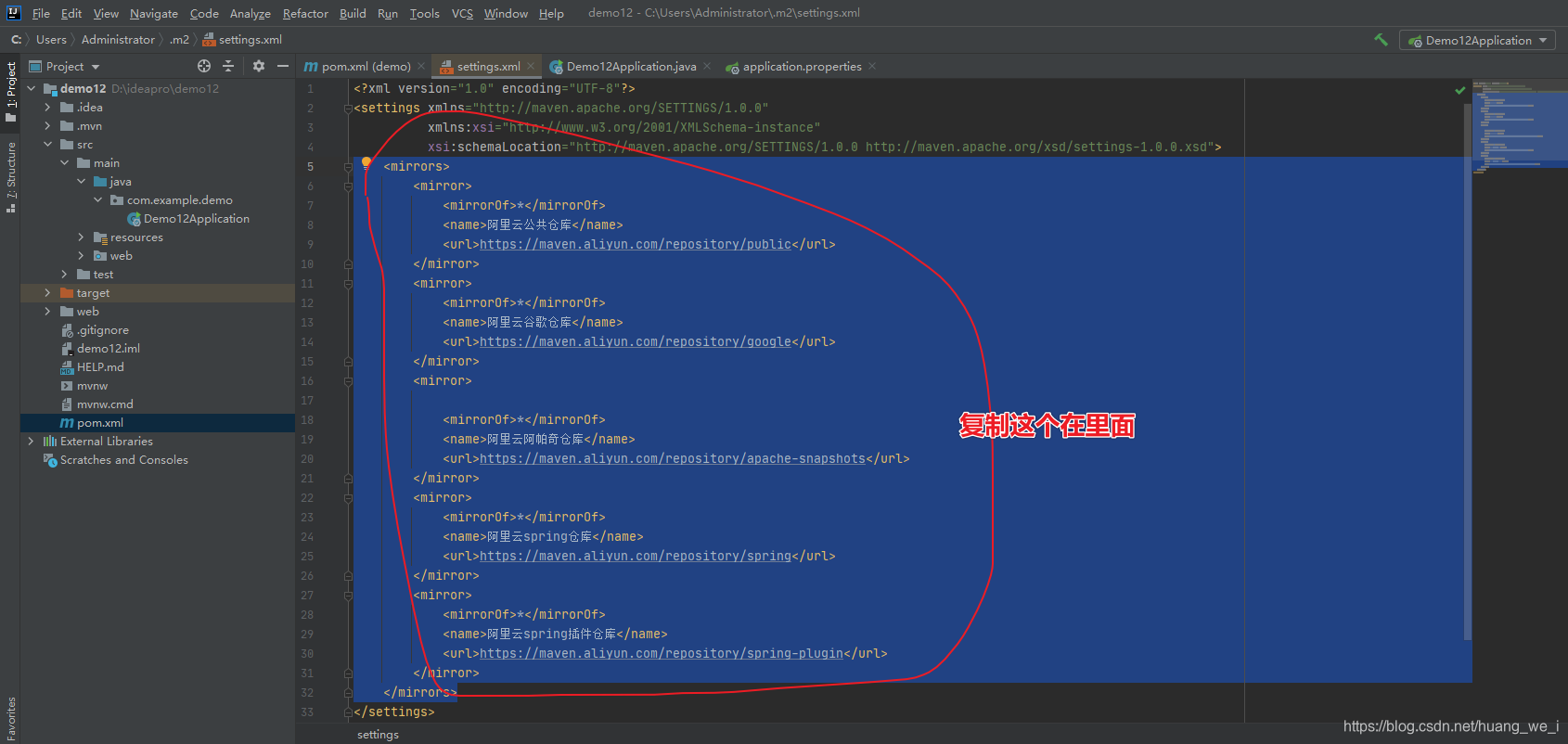Expand the .mvn folder

48,125
